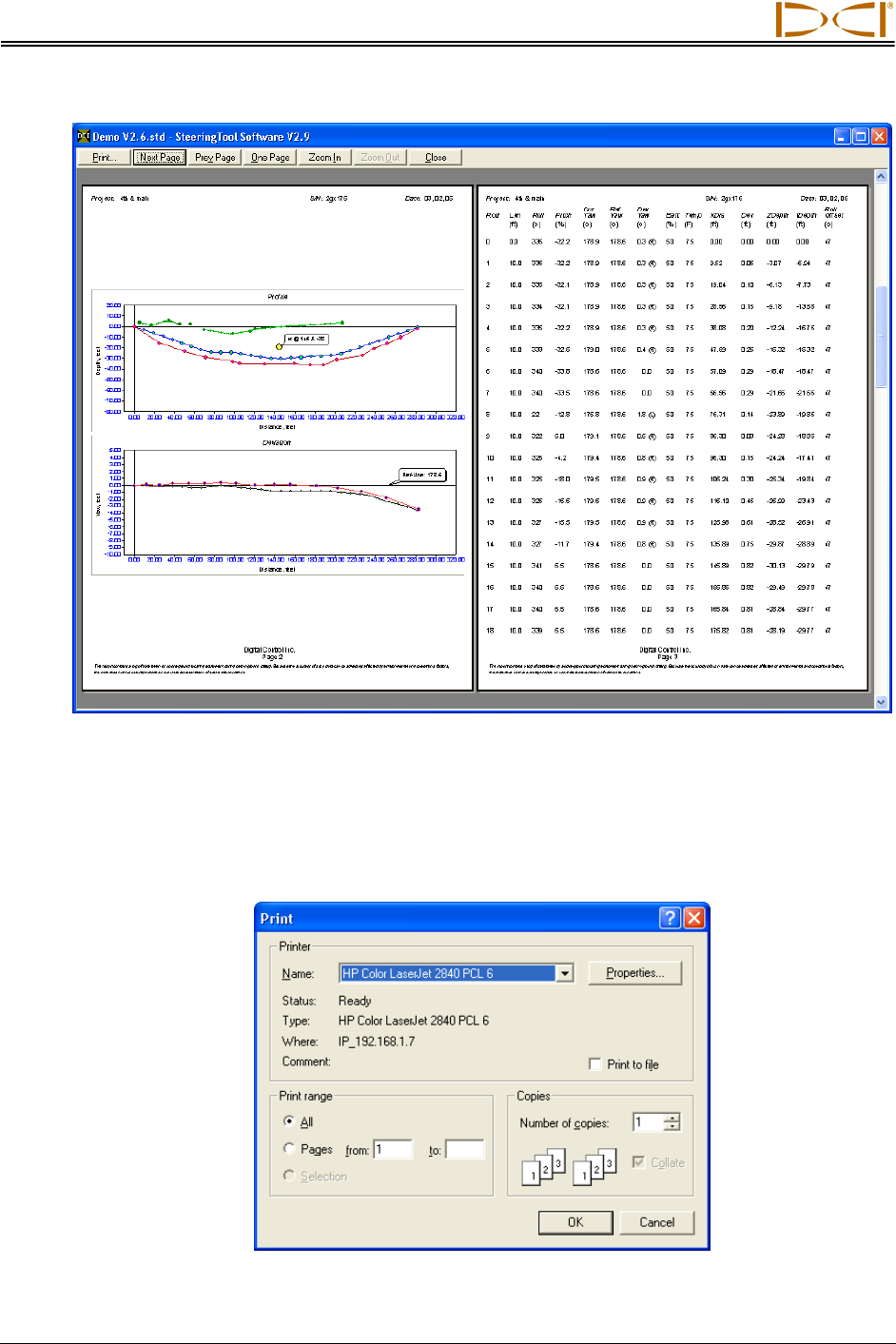Toggle the Collate checkbox
The height and width of the screenshot is (1344, 896).
639,1162
